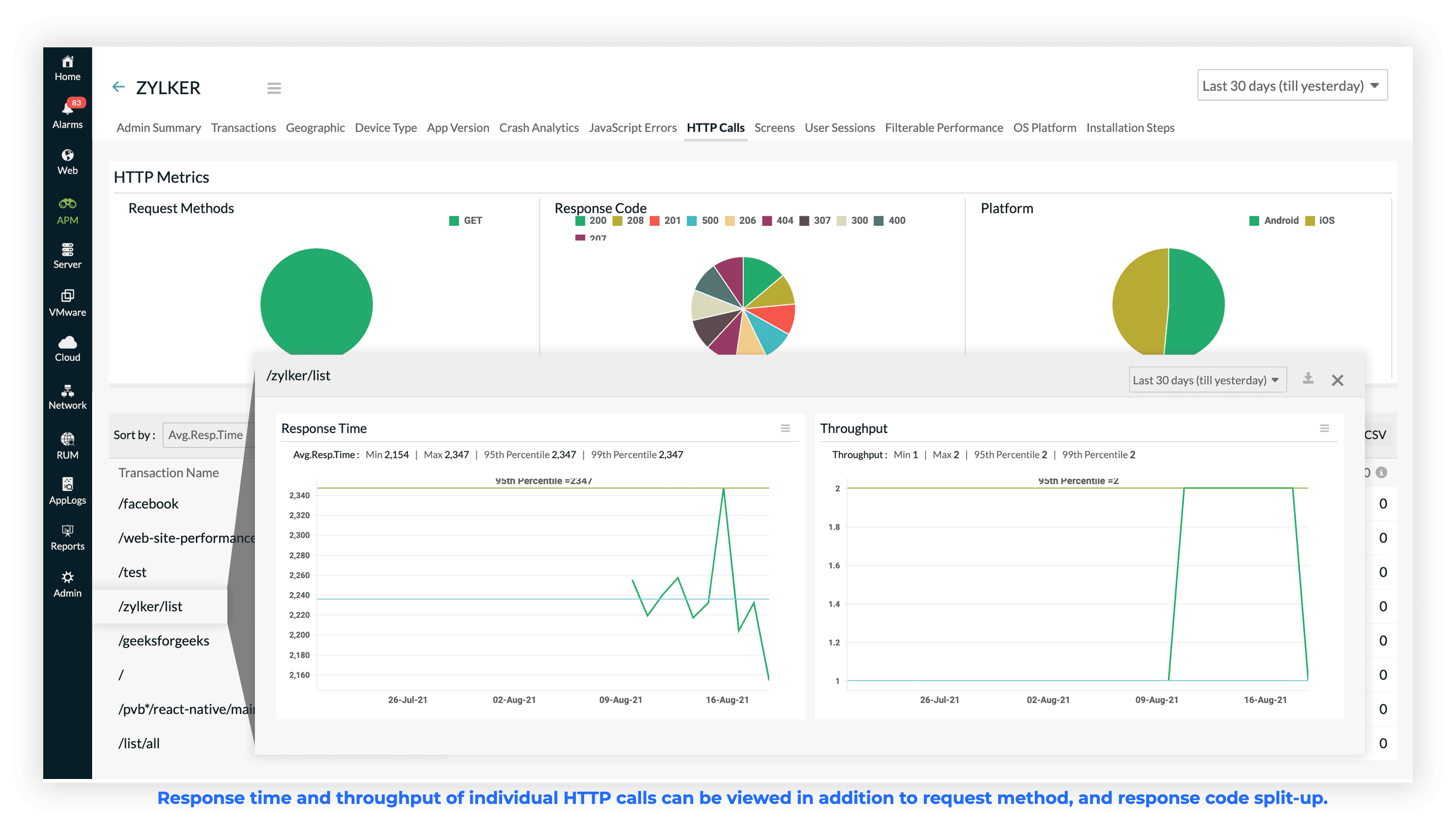1456x837 pixels.
Task: Expand the popup time period dropdown
Action: pos(1206,380)
